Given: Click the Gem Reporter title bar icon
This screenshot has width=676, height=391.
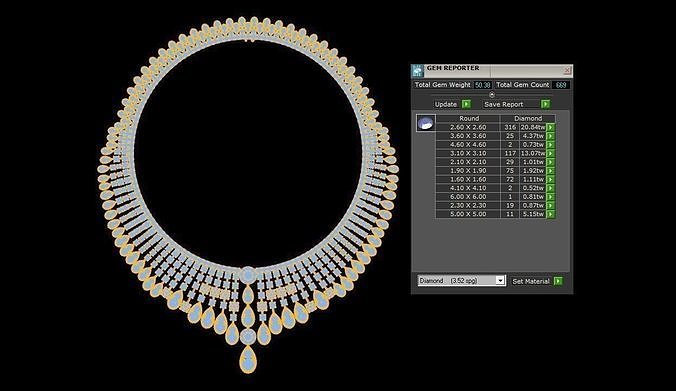Looking at the screenshot, I should tap(417, 70).
